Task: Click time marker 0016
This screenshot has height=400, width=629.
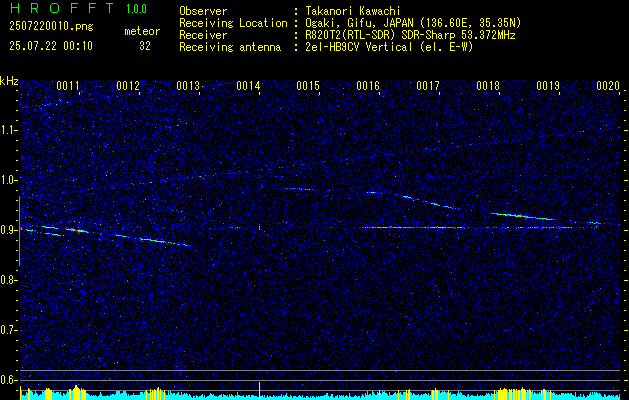Action: (x=368, y=86)
